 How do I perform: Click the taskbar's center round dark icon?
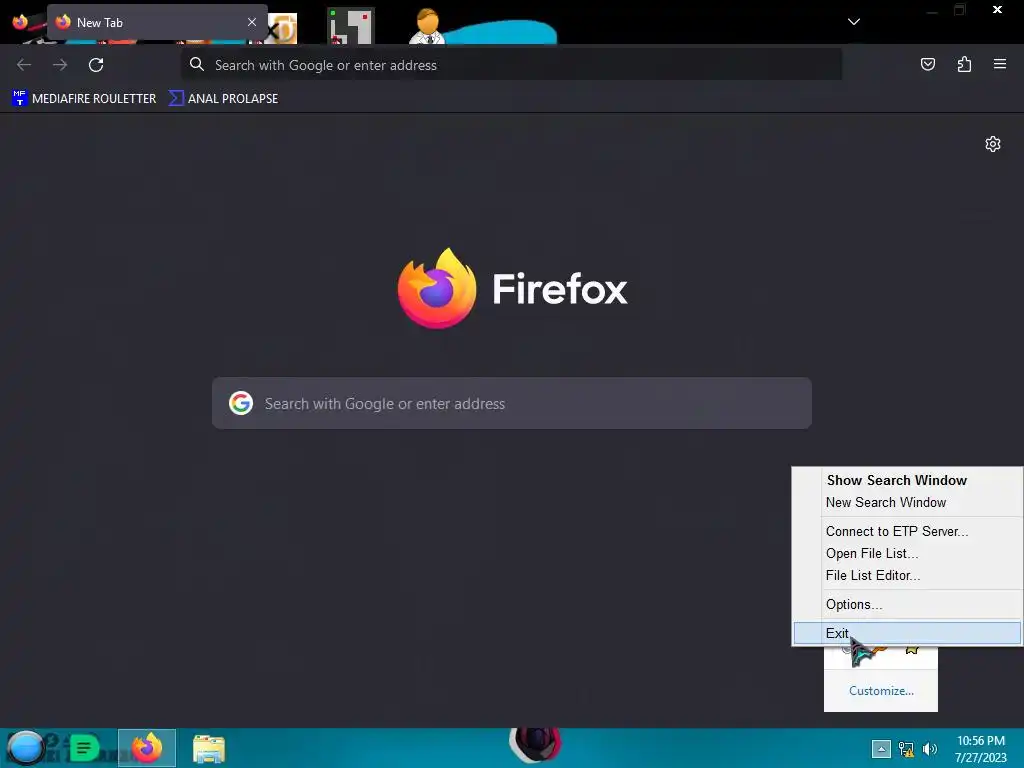[536, 745]
